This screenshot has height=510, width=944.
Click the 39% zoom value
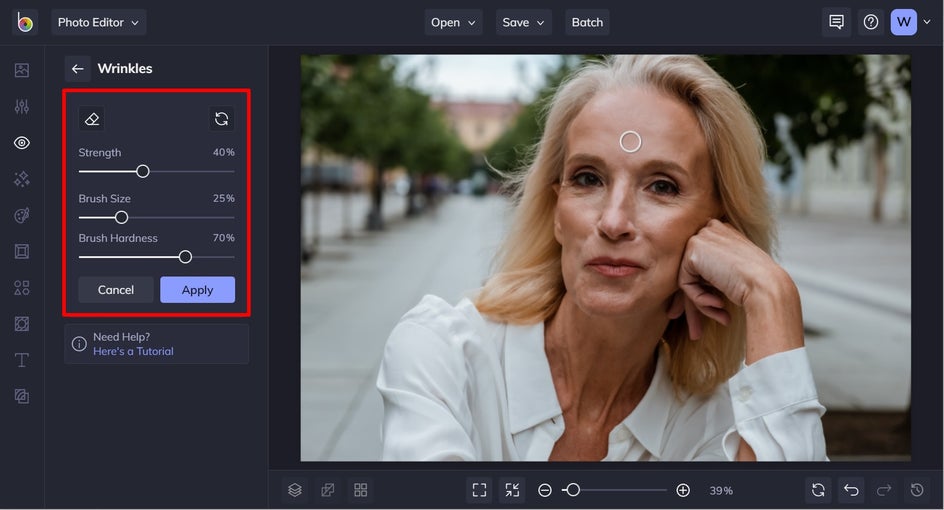point(721,491)
